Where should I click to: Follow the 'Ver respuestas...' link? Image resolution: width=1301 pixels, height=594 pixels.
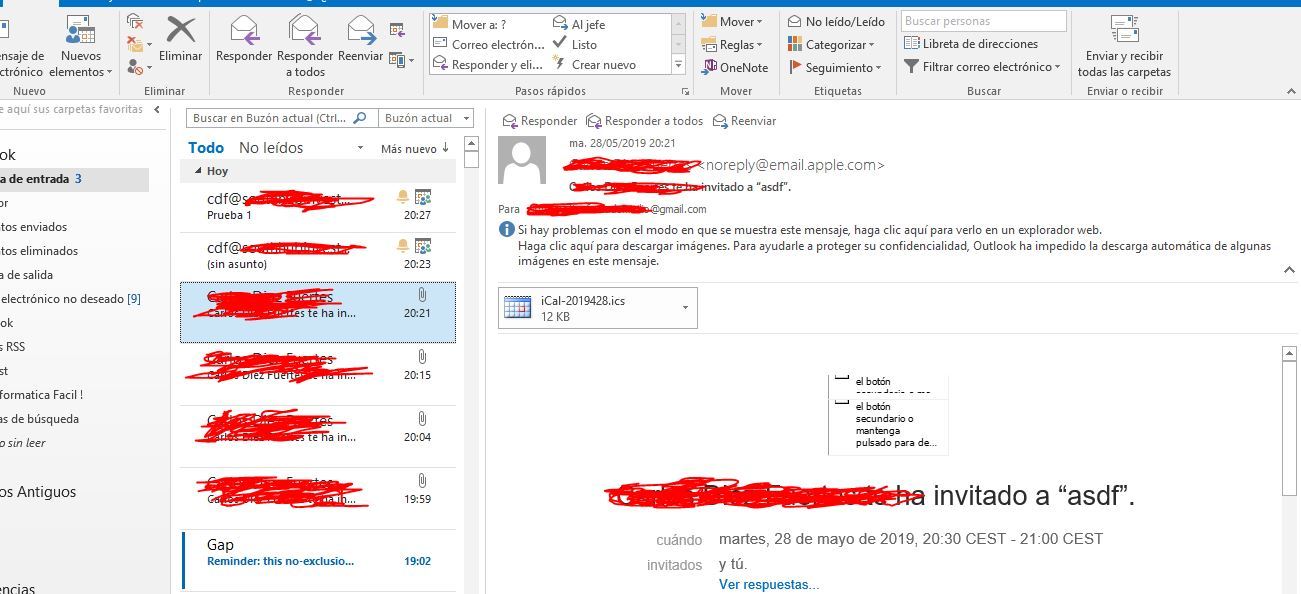tap(768, 585)
